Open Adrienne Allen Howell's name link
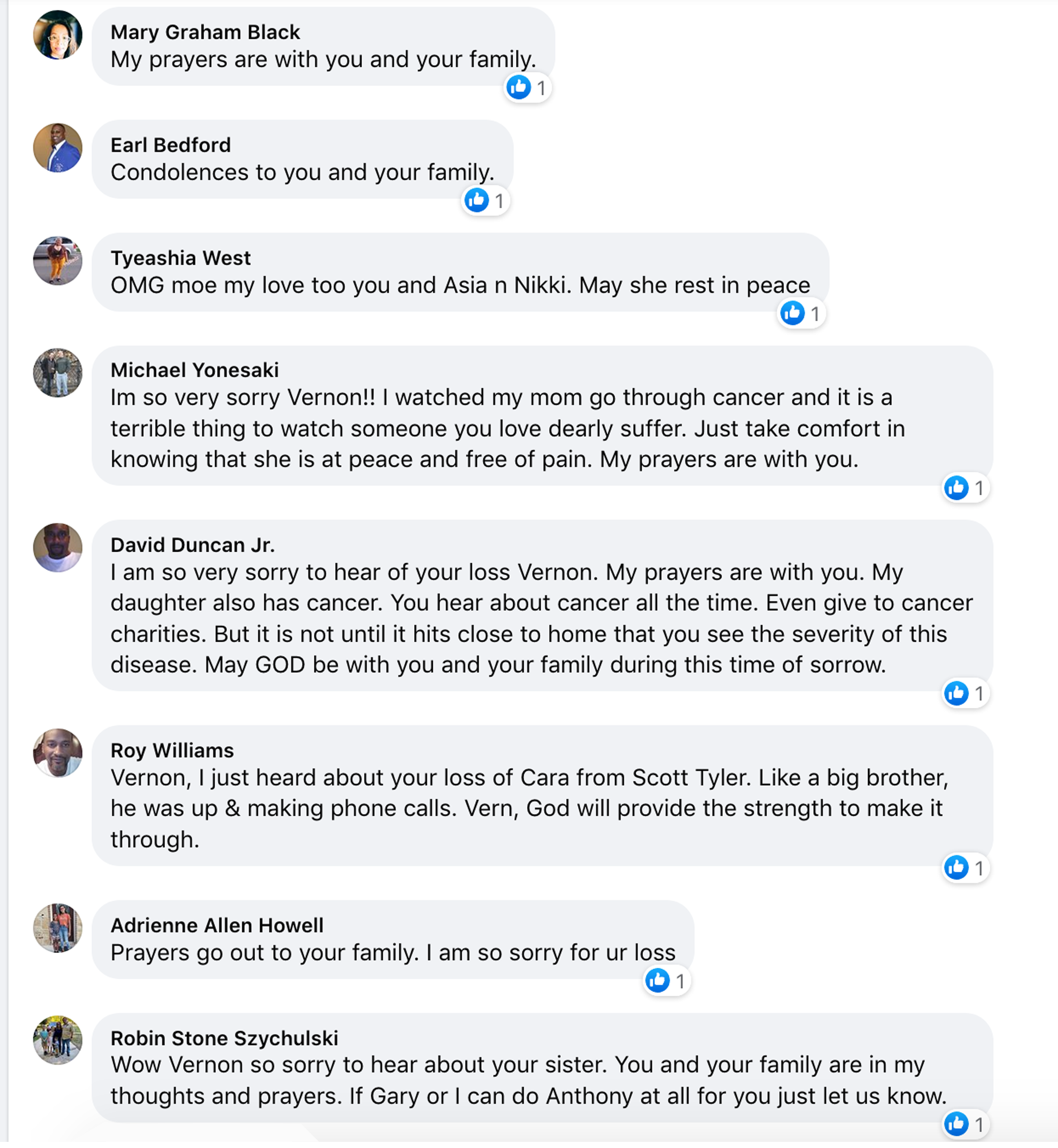This screenshot has height=1148, width=1058. [217, 925]
